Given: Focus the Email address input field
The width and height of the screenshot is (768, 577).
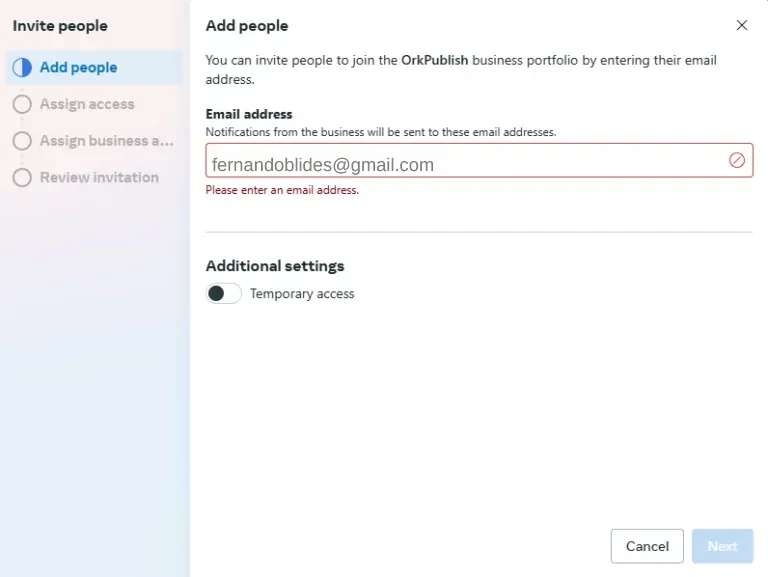Looking at the screenshot, I should pos(479,160).
